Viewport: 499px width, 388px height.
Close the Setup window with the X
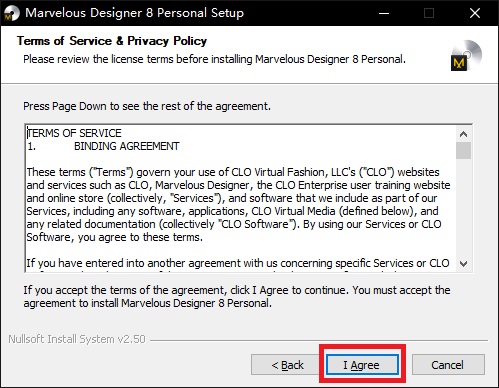point(474,13)
